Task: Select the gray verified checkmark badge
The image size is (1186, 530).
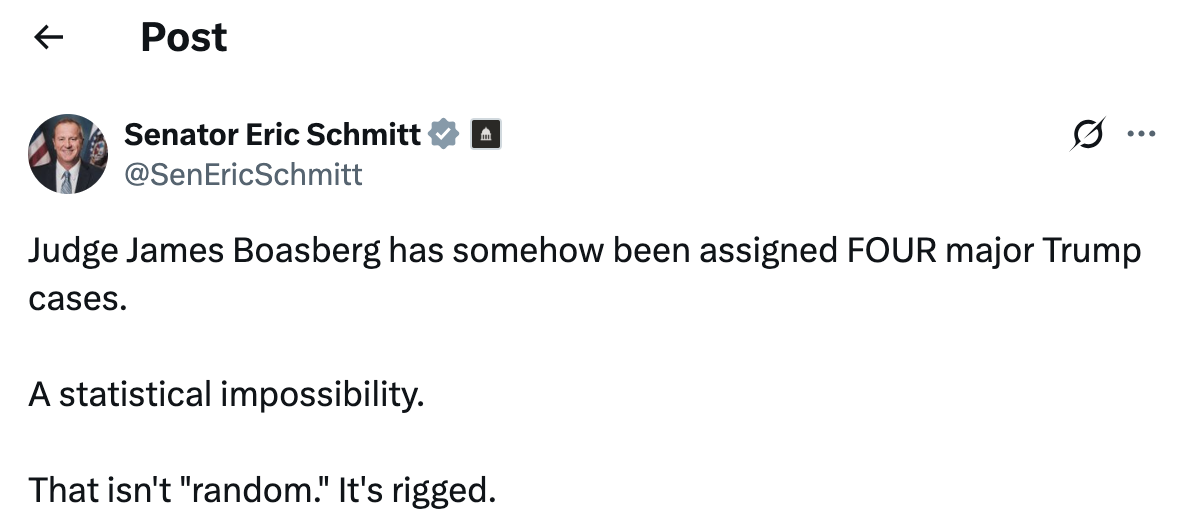Action: (x=443, y=134)
